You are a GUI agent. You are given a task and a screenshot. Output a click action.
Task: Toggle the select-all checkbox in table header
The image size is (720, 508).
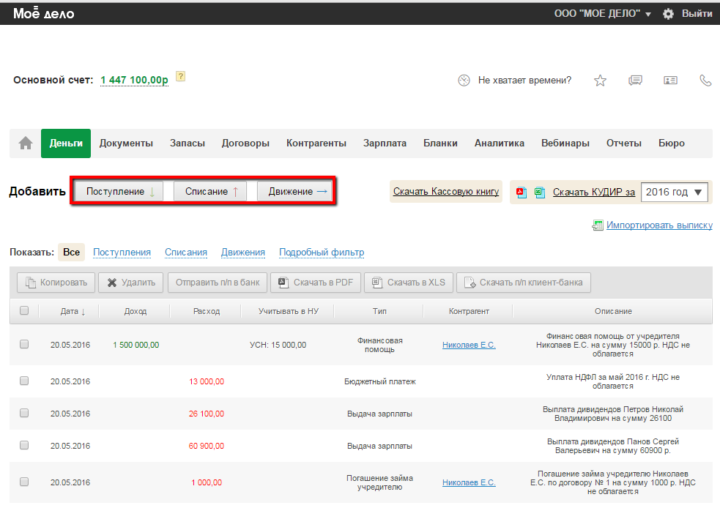[24, 311]
